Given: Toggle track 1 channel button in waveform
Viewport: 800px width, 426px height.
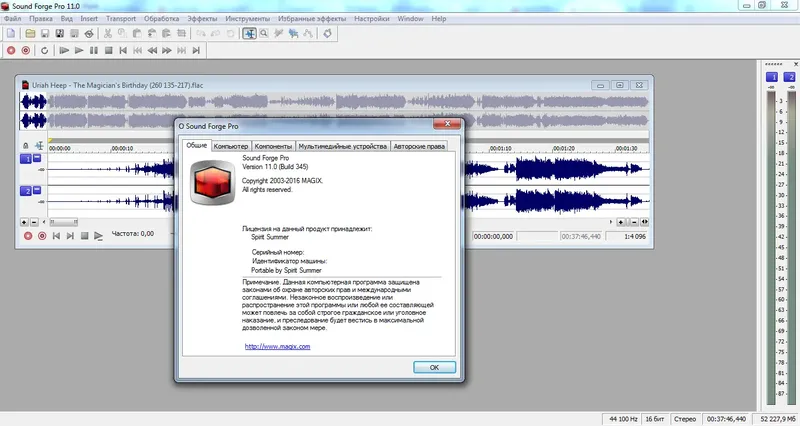Looking at the screenshot, I should 26,159.
